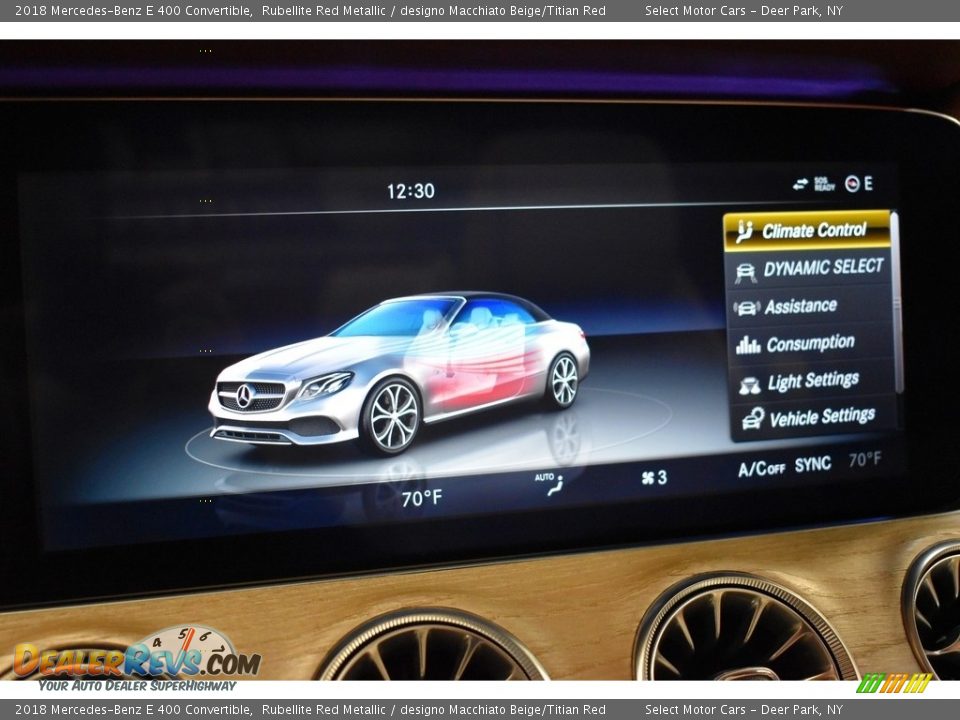Click the drive mode E indicator icon

[x=858, y=183]
